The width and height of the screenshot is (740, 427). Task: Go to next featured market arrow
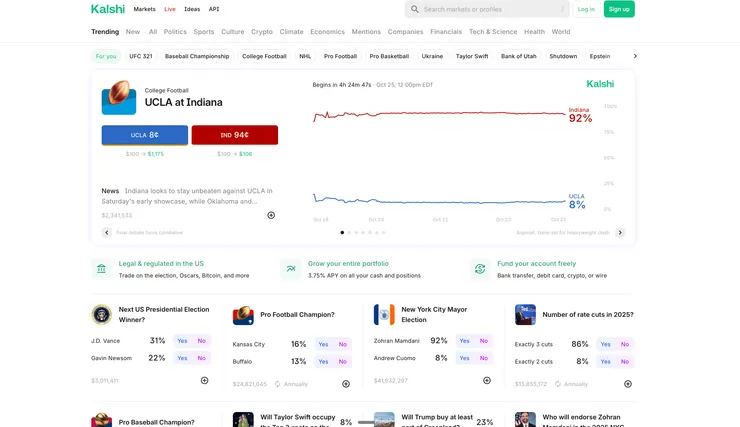click(x=620, y=233)
